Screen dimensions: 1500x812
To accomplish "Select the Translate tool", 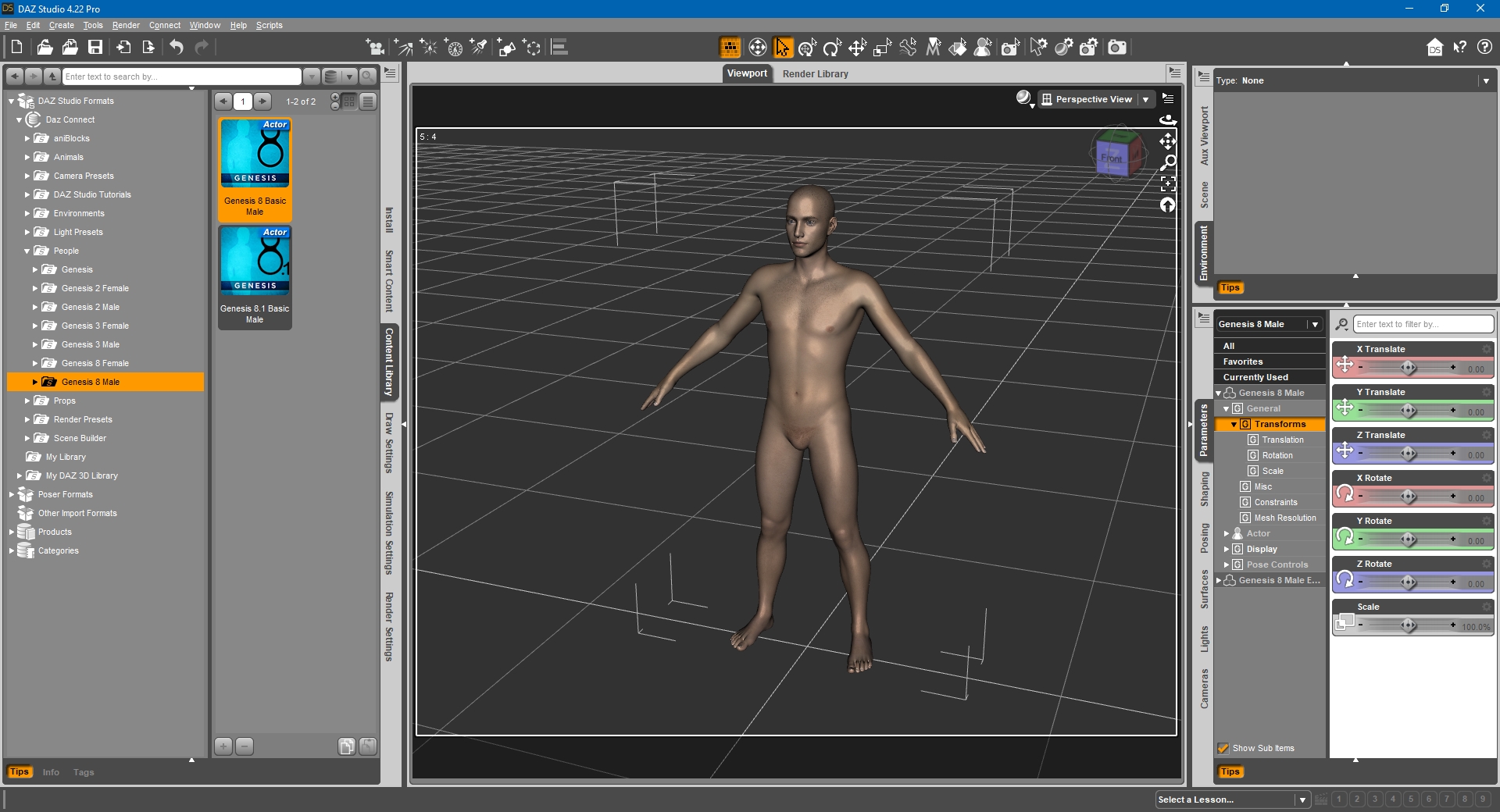I will (x=857, y=48).
